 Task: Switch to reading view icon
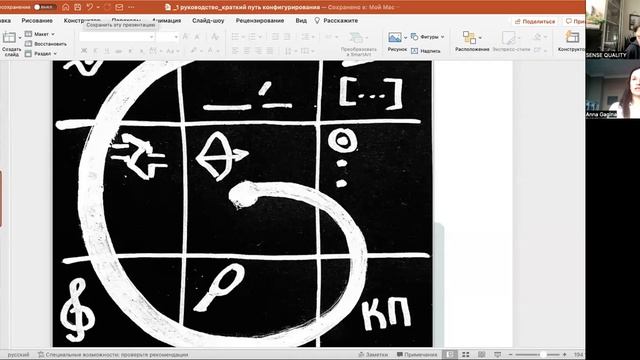pos(482,355)
